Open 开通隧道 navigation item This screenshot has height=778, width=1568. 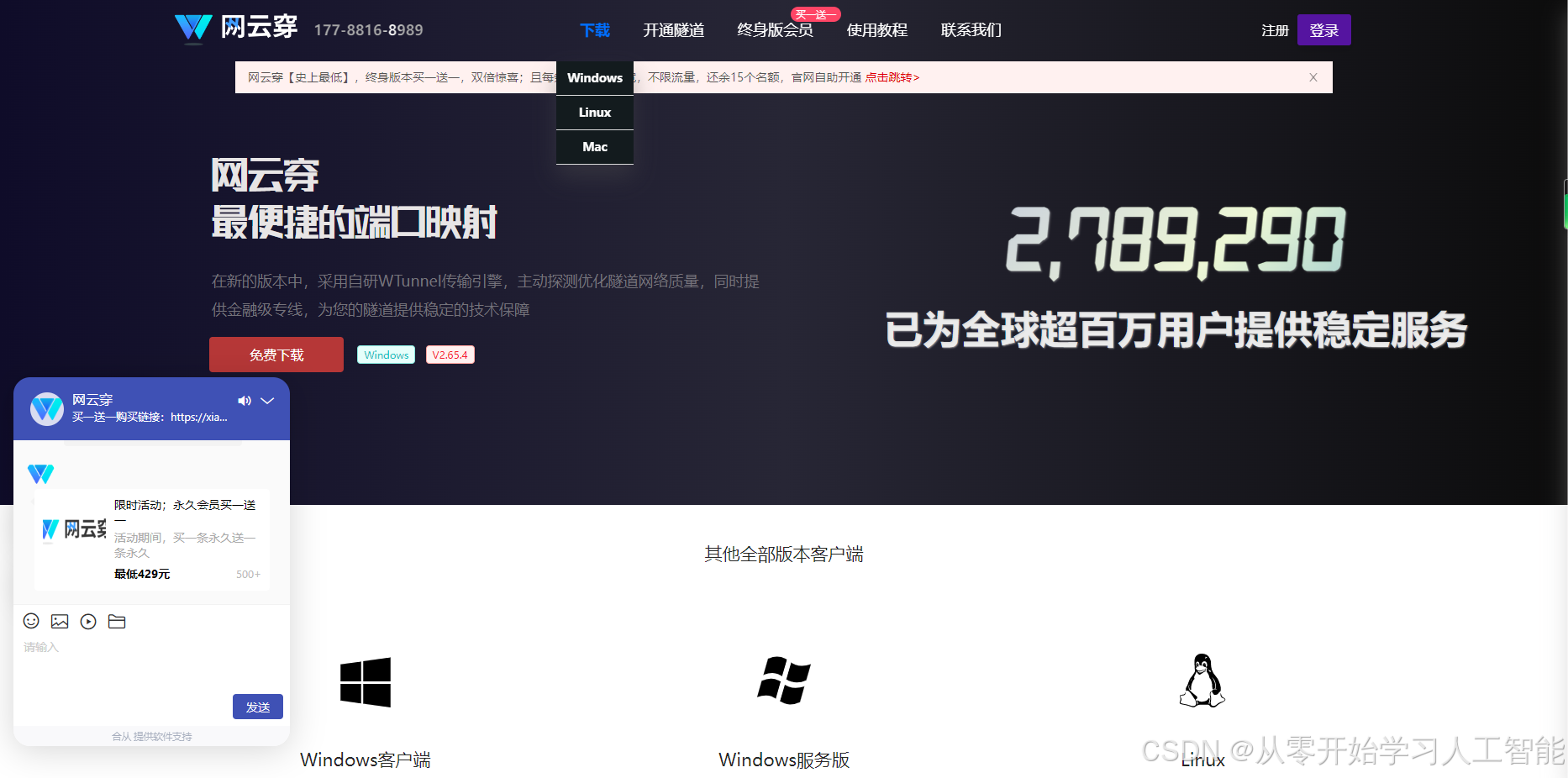point(674,30)
